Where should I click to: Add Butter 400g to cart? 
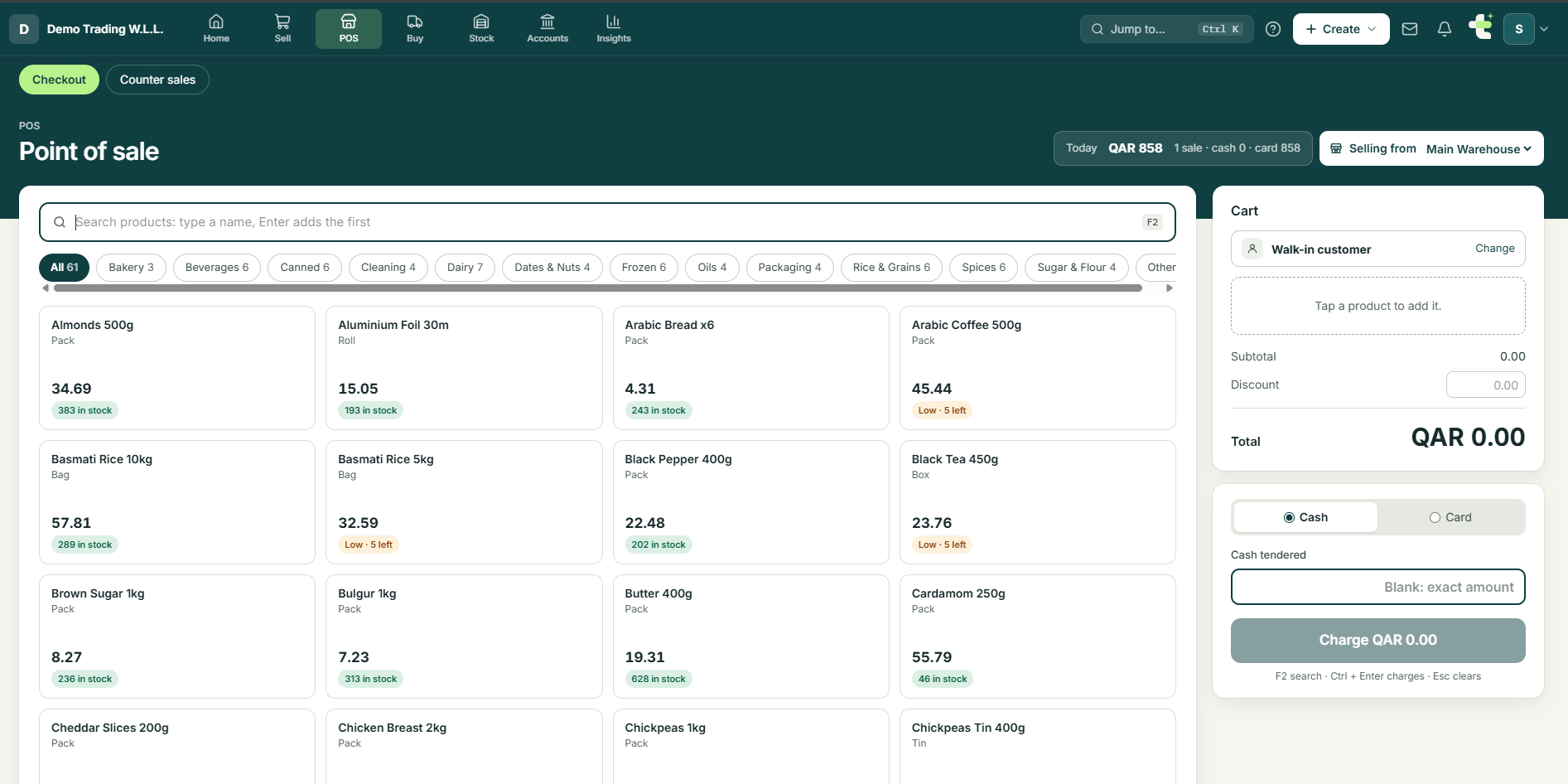coord(751,636)
